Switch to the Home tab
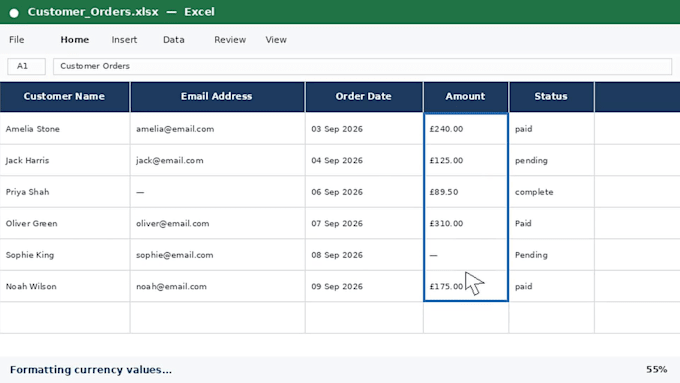 click(x=75, y=39)
